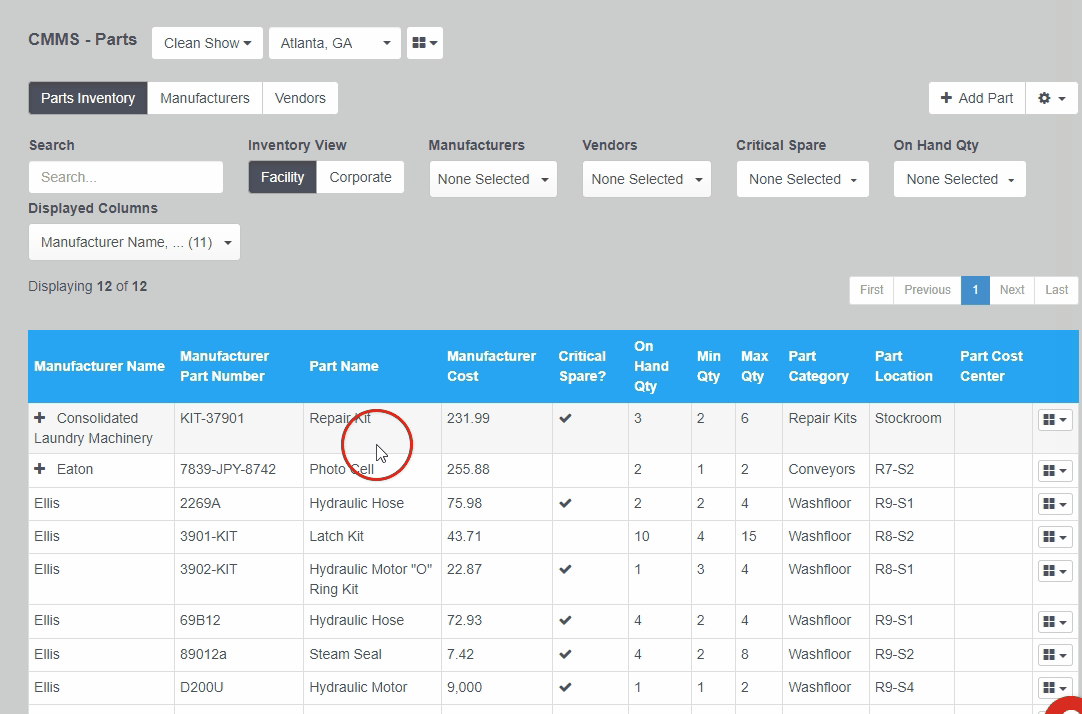The width and height of the screenshot is (1082, 714).
Task: Open row actions menu for KIT-37901
Action: (1055, 419)
